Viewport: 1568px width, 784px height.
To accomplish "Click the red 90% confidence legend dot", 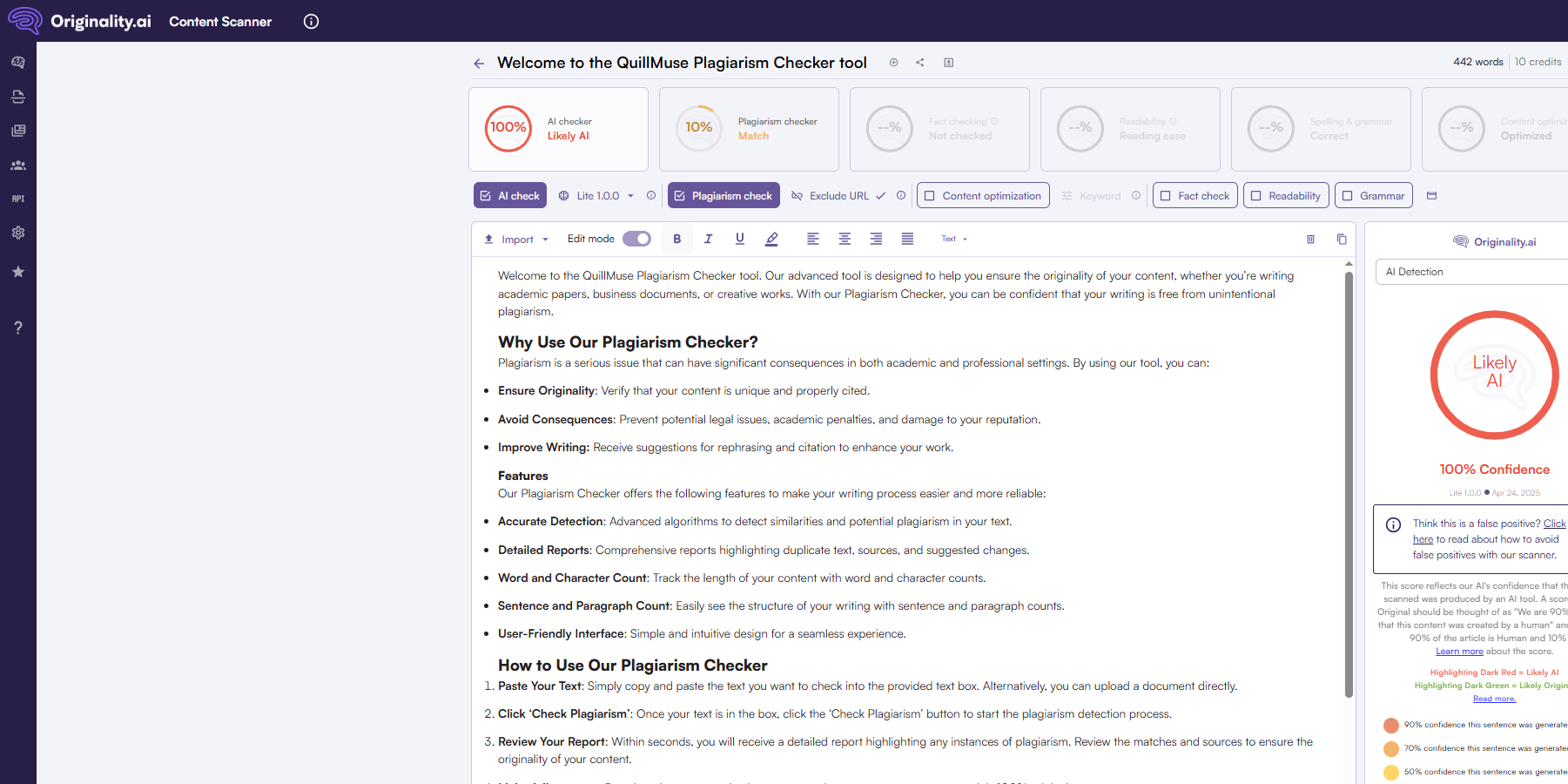I will point(1391,725).
